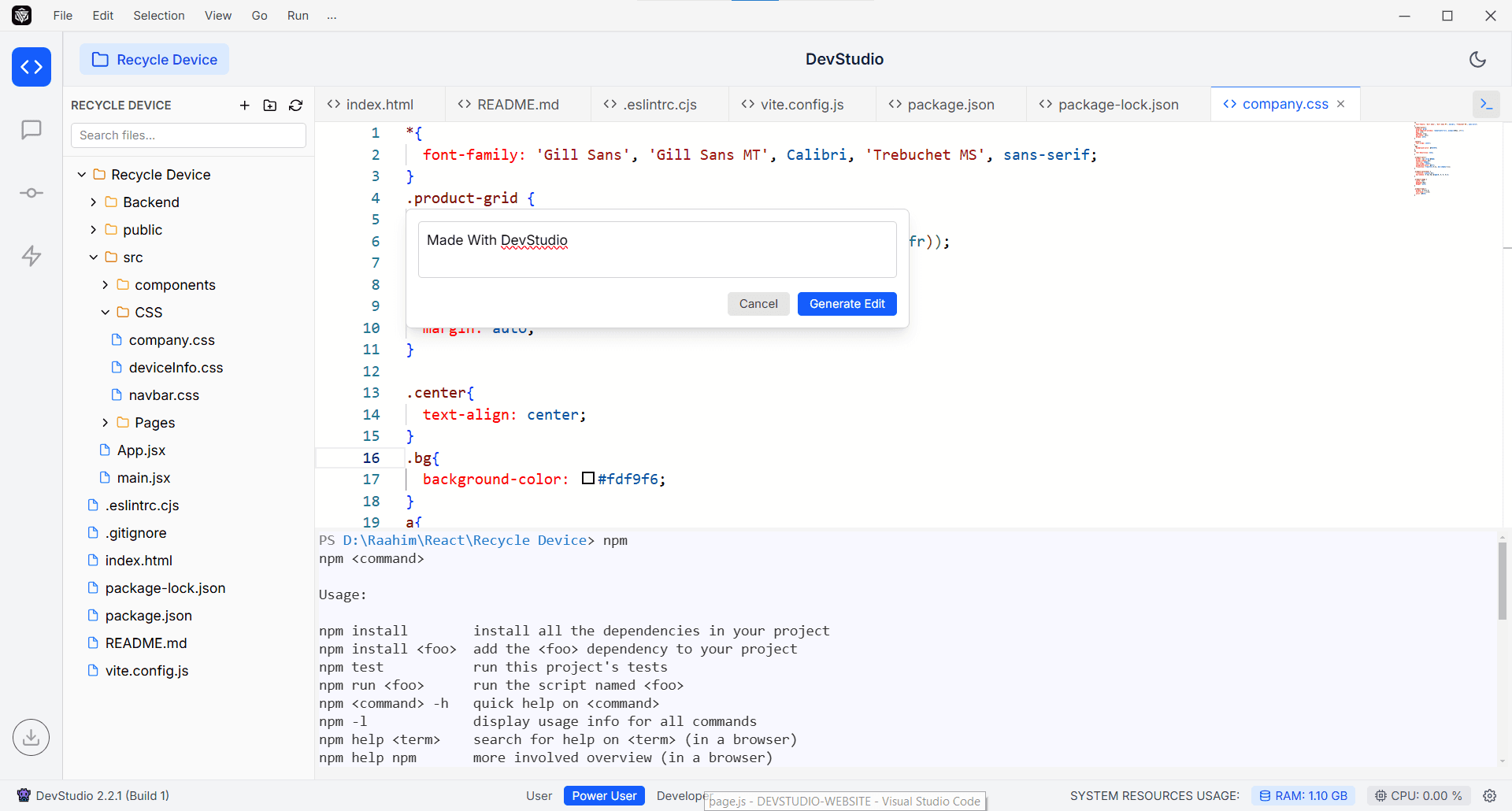This screenshot has width=1512, height=811.
Task: Toggle the terminal panel icon
Action: (x=1486, y=104)
